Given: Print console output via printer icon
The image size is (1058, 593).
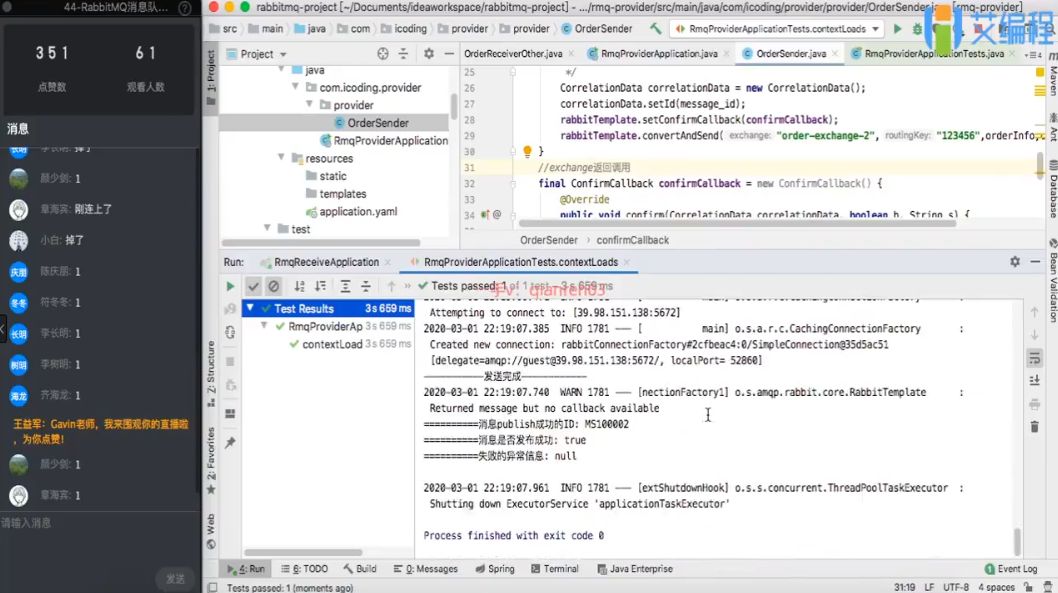Looking at the screenshot, I should click(x=1034, y=403).
